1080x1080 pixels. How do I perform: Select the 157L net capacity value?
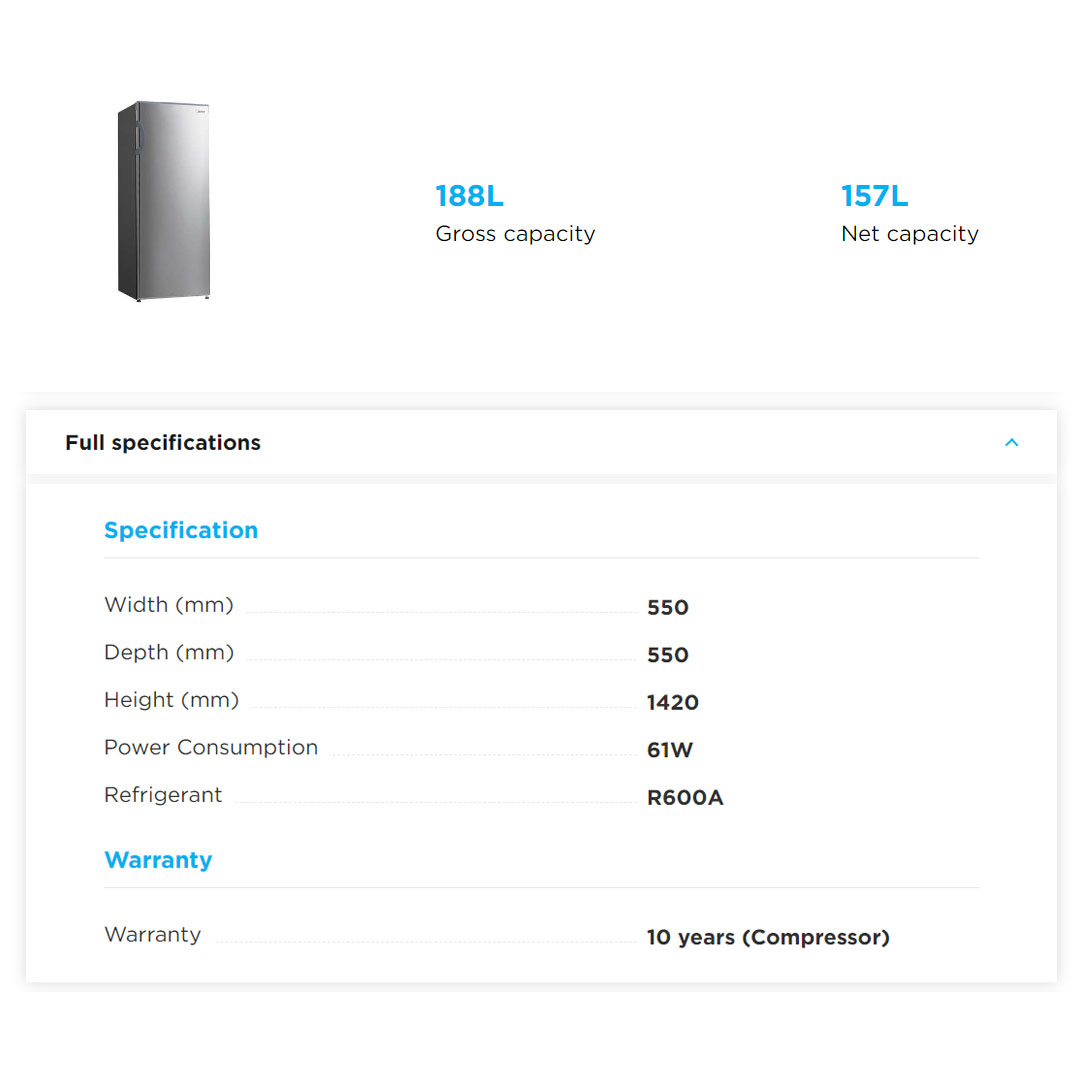874,196
